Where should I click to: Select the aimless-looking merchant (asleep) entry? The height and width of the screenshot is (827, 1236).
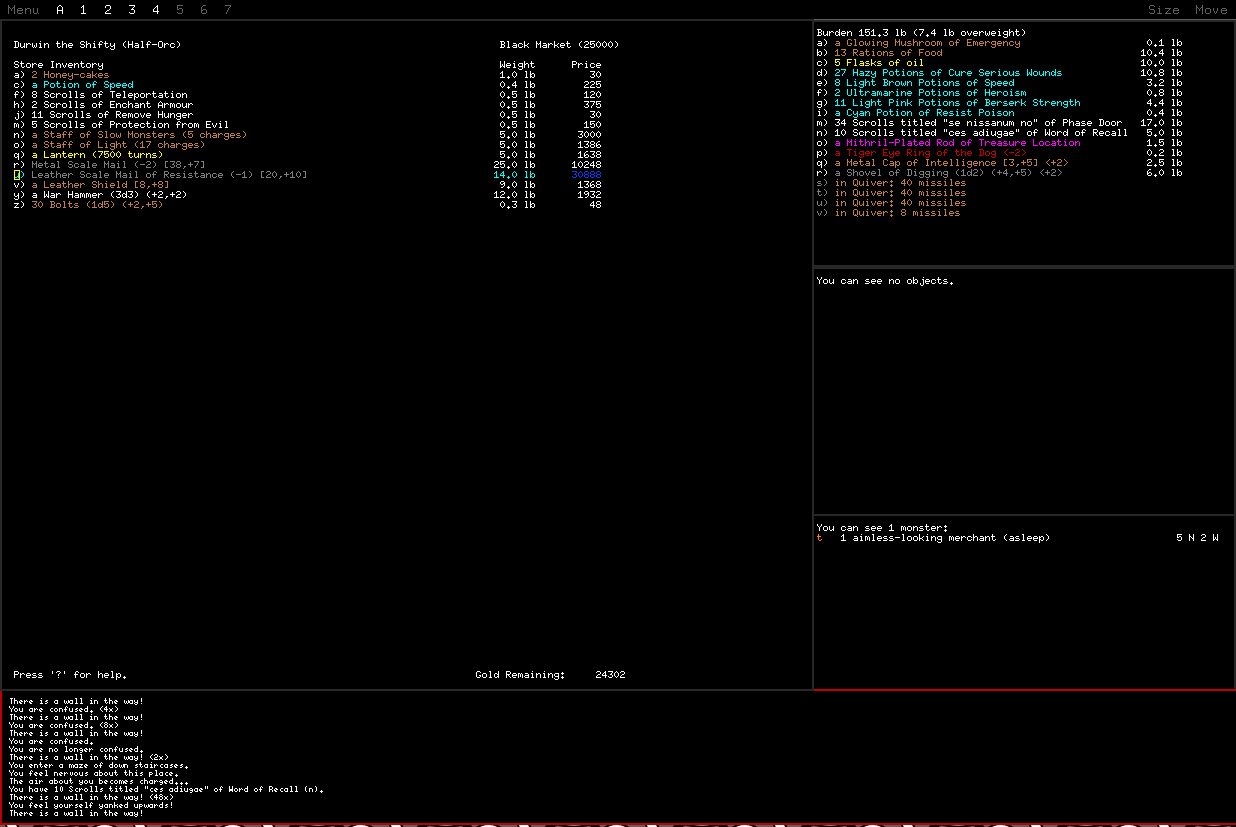pos(1018,538)
